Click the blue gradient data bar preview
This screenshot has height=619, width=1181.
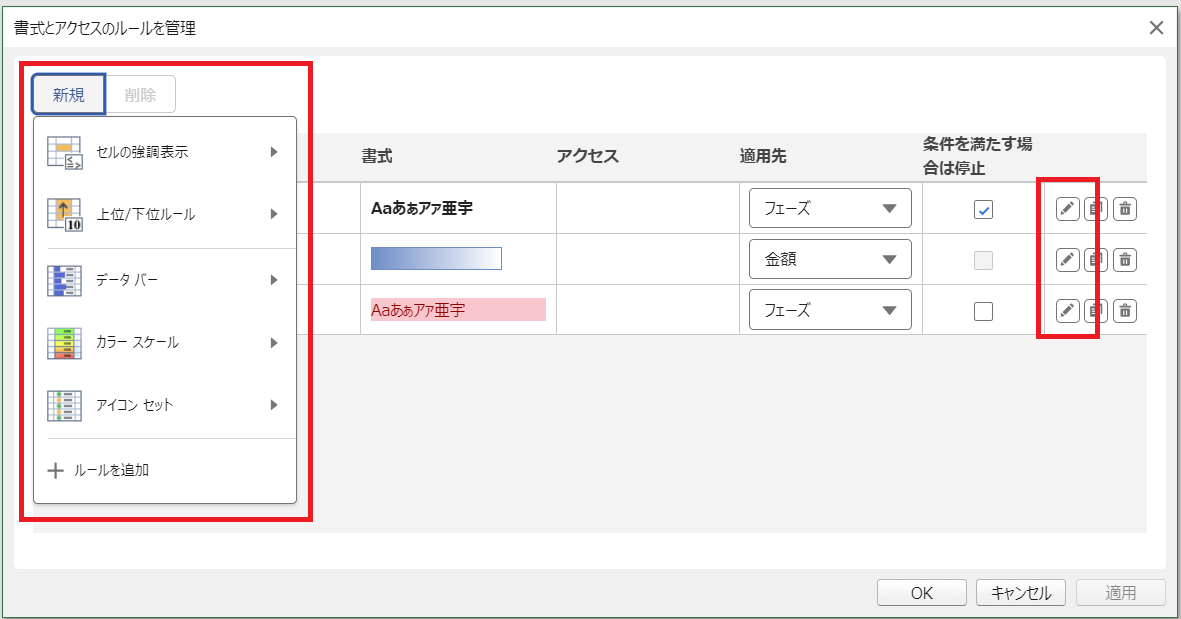(x=436, y=258)
